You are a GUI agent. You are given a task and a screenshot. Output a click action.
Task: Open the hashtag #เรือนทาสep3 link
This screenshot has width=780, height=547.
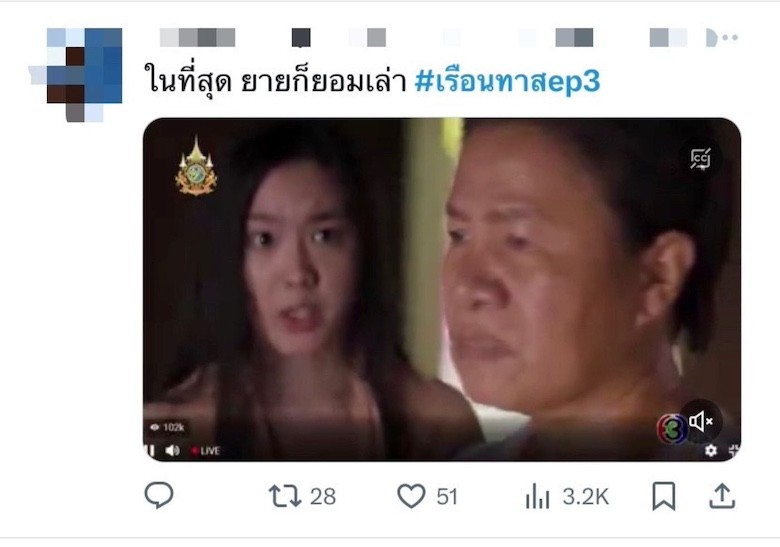507,81
